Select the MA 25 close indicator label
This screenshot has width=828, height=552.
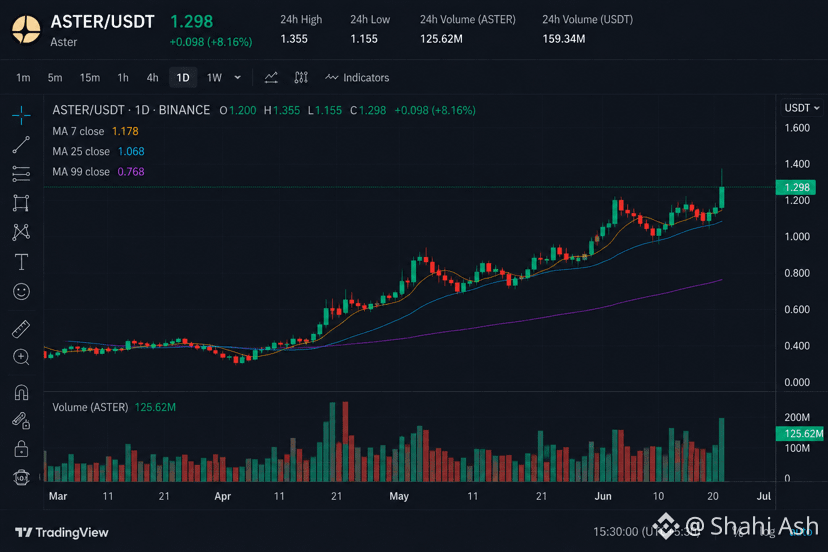click(81, 152)
